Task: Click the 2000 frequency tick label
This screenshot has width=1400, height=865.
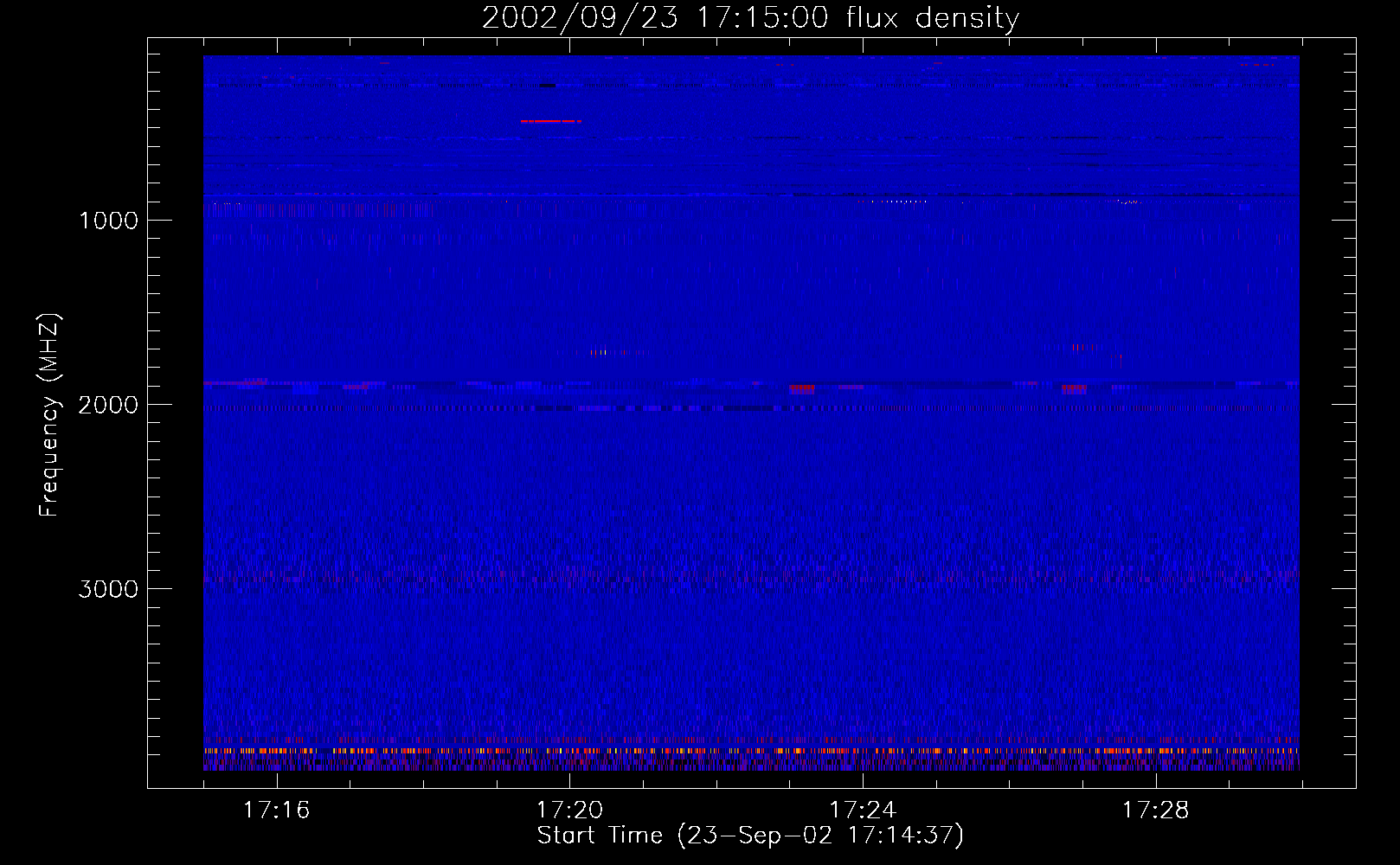Action: [x=108, y=405]
